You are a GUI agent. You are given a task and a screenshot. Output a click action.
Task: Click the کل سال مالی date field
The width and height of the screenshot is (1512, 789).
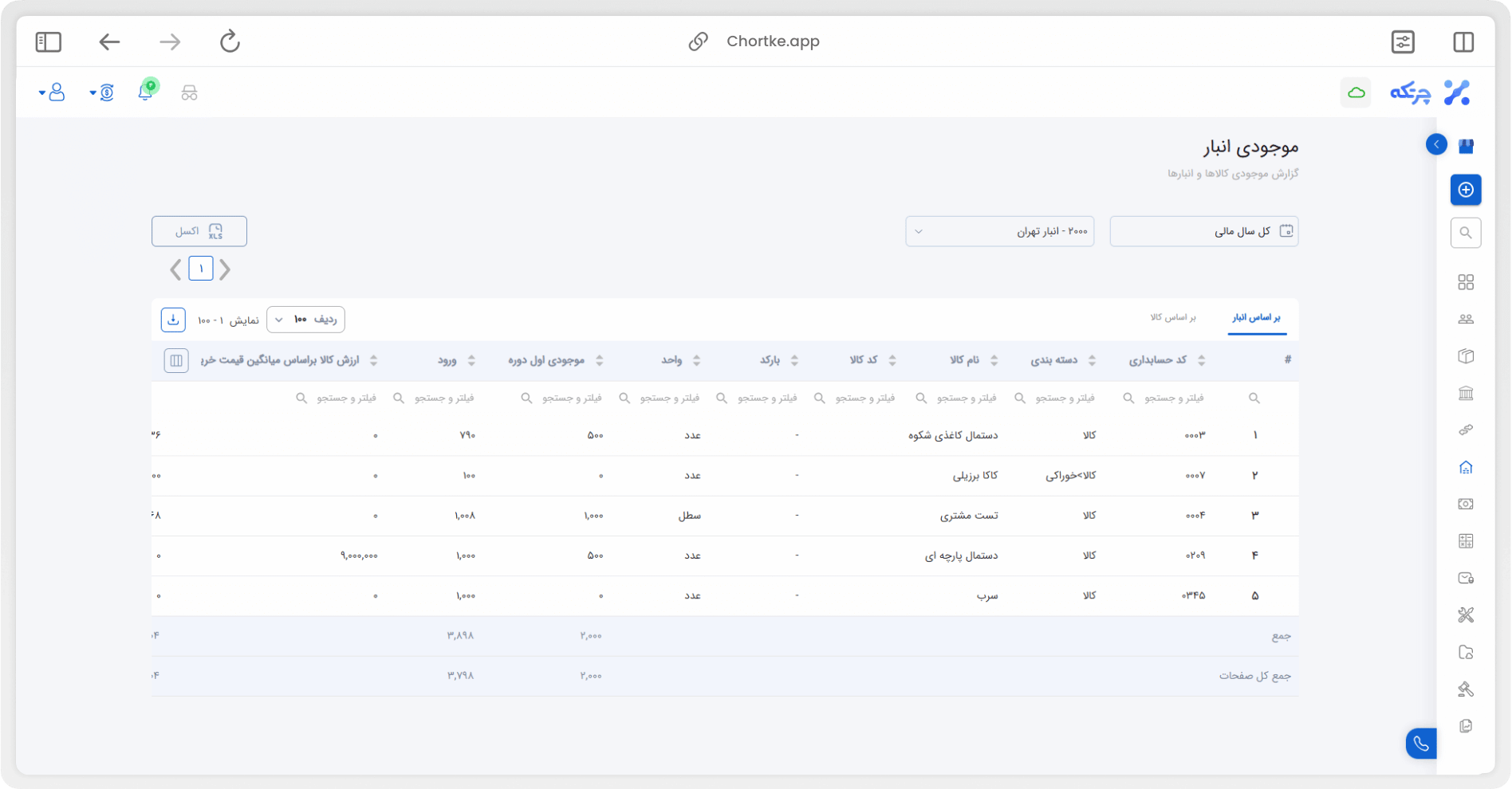click(x=1203, y=231)
